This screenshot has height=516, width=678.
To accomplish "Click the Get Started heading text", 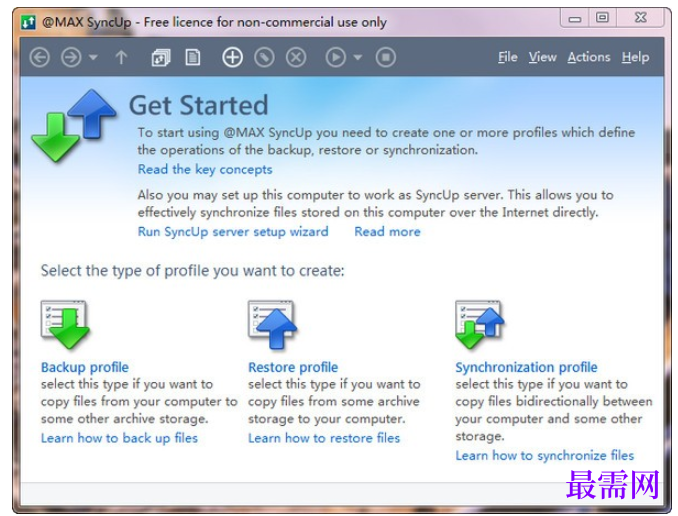I will click(199, 105).
